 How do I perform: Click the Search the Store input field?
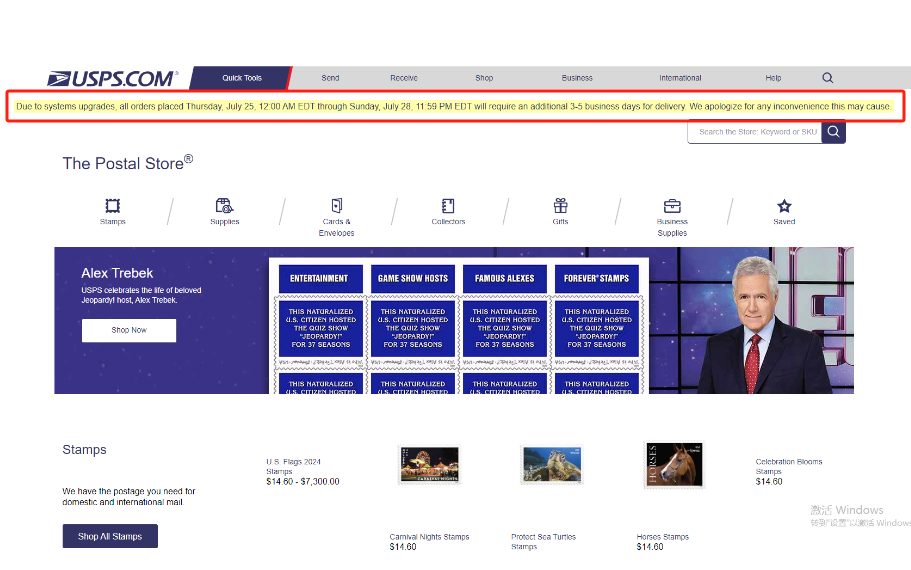(755, 132)
